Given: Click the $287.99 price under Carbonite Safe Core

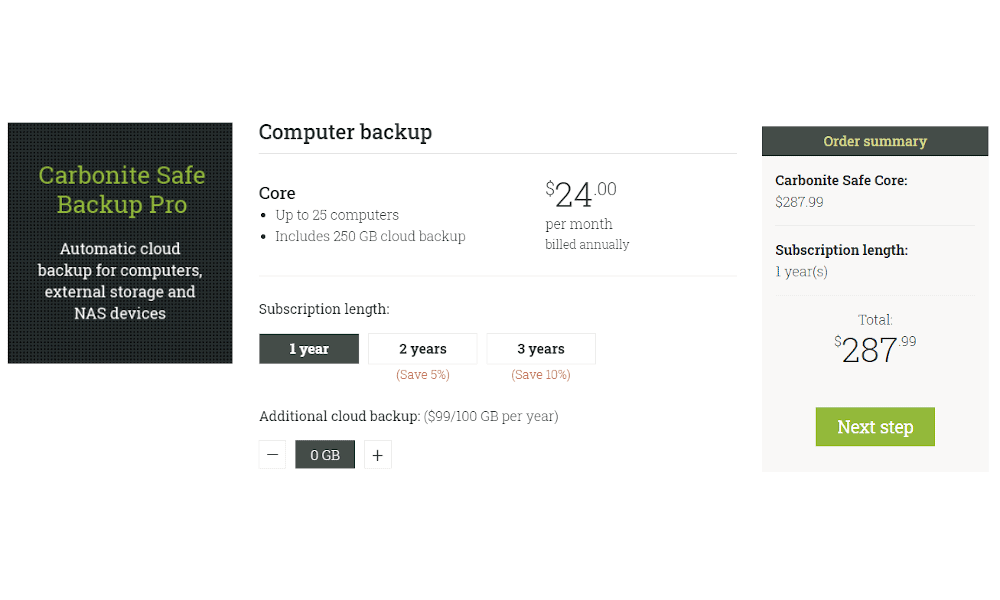Looking at the screenshot, I should [x=797, y=201].
